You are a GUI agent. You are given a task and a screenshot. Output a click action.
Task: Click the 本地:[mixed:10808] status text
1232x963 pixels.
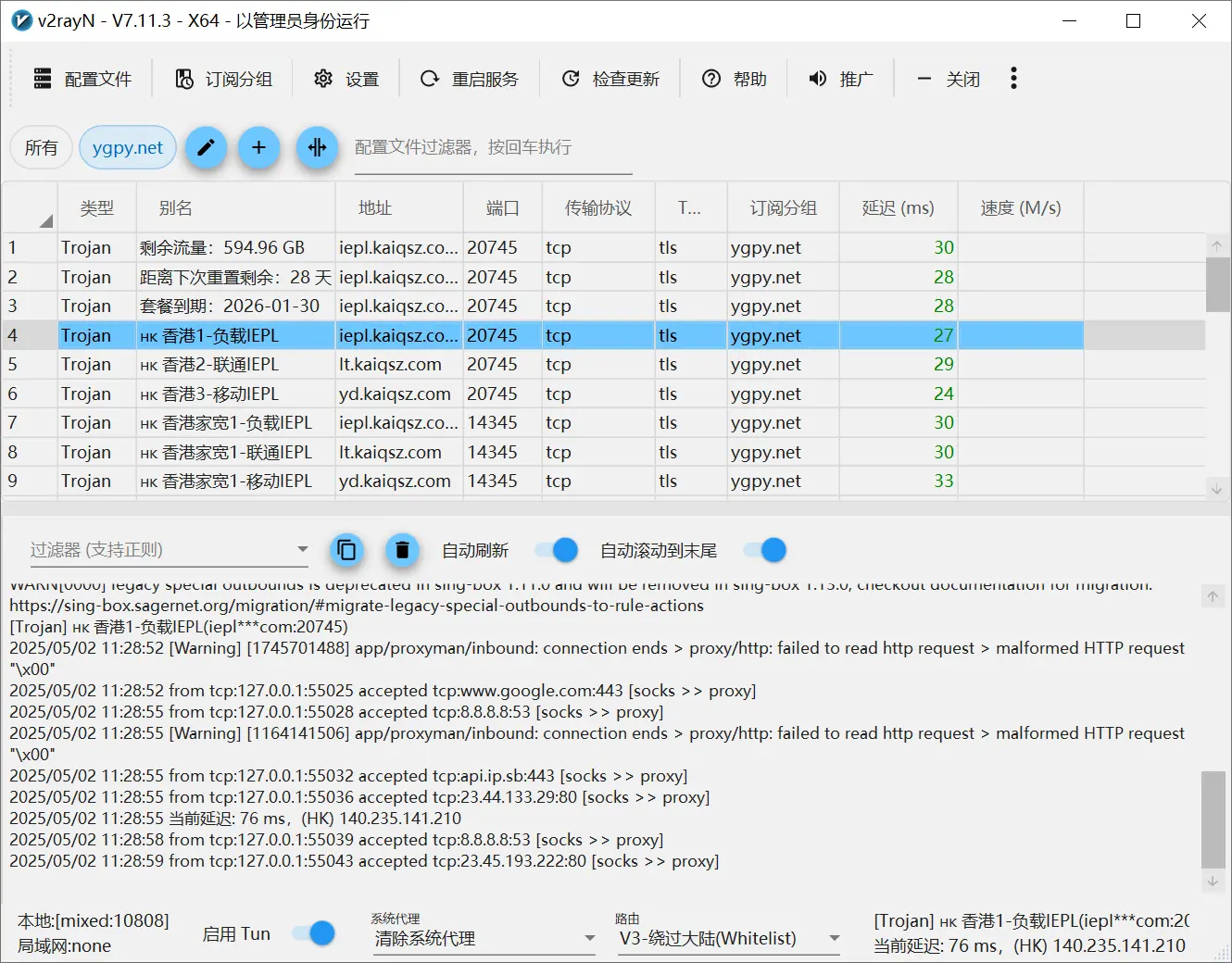click(x=94, y=920)
